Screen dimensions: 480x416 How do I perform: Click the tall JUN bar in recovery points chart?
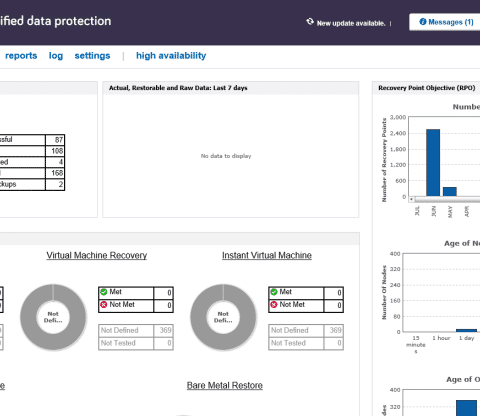(x=433, y=163)
